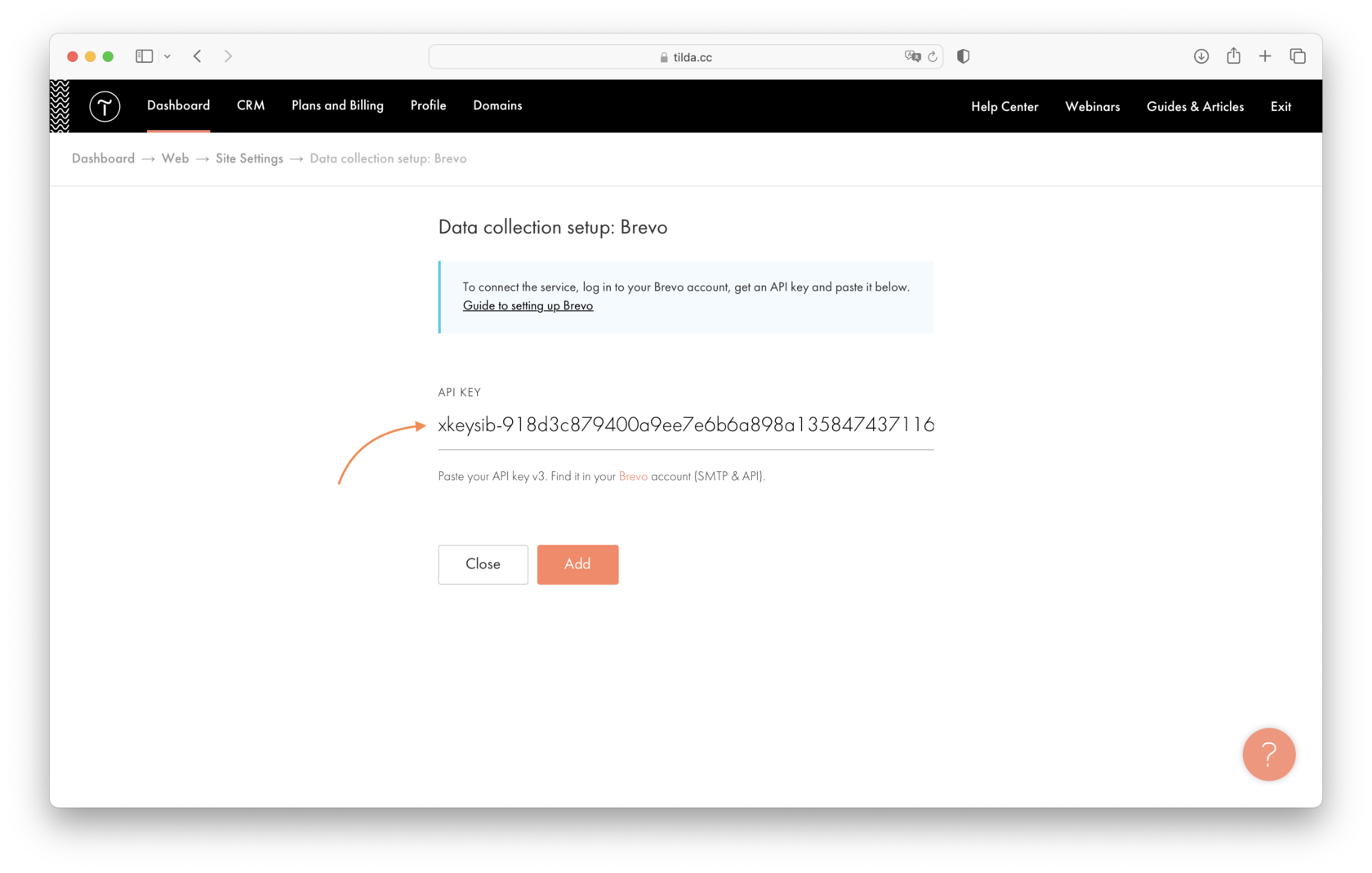Follow the orange Brevo account link
1372x873 pixels.
point(633,476)
